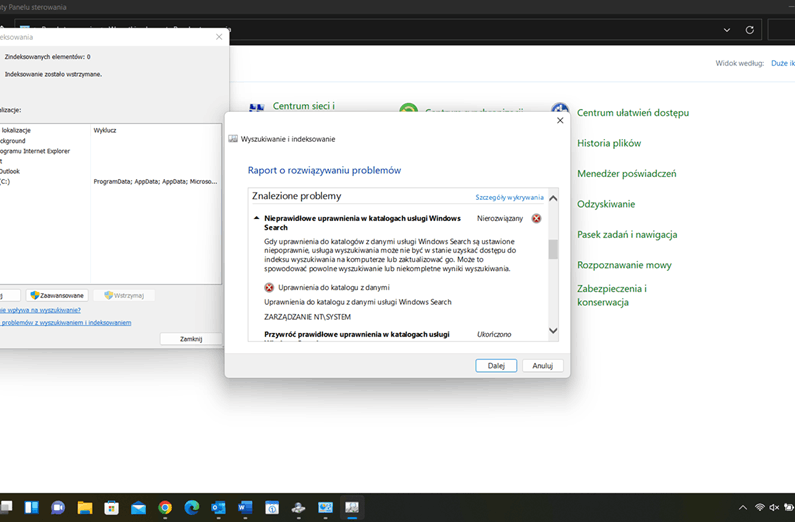795x523 pixels.
Task: Click error icon beside Uprawnienia do katalogu z danymi
Action: click(269, 287)
